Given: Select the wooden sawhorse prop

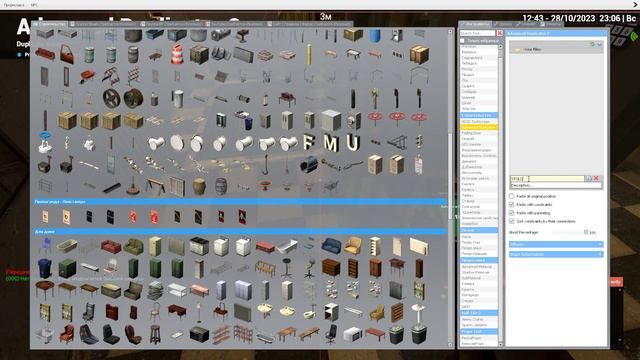Looking at the screenshot, I should (x=155, y=187).
